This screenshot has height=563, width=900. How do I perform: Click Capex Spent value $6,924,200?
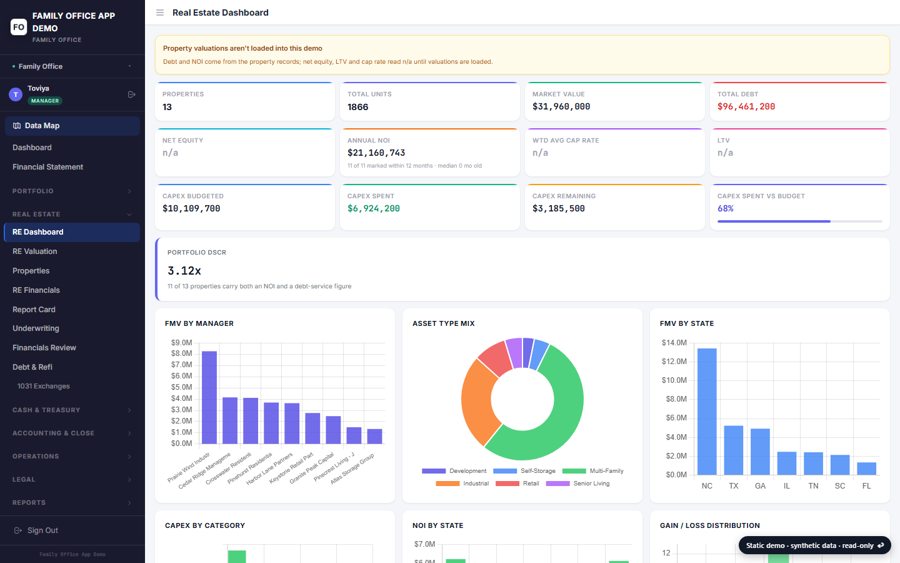click(x=374, y=209)
